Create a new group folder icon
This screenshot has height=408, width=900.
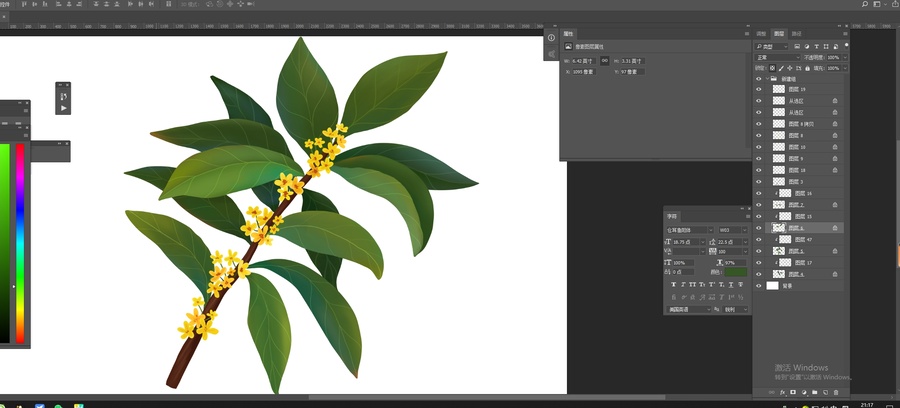(x=814, y=393)
